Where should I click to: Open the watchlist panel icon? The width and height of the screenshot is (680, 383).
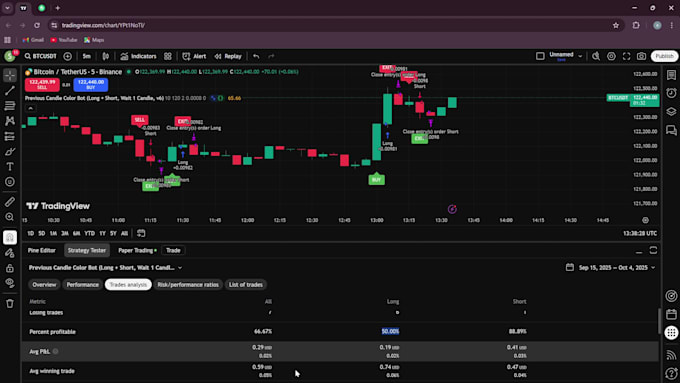[671, 75]
